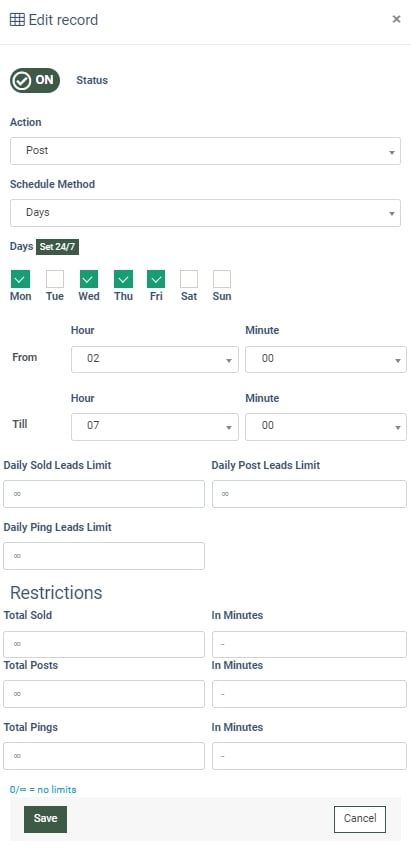This screenshot has width=411, height=851.
Task: Check the Sun checkbox
Action: coord(222,279)
